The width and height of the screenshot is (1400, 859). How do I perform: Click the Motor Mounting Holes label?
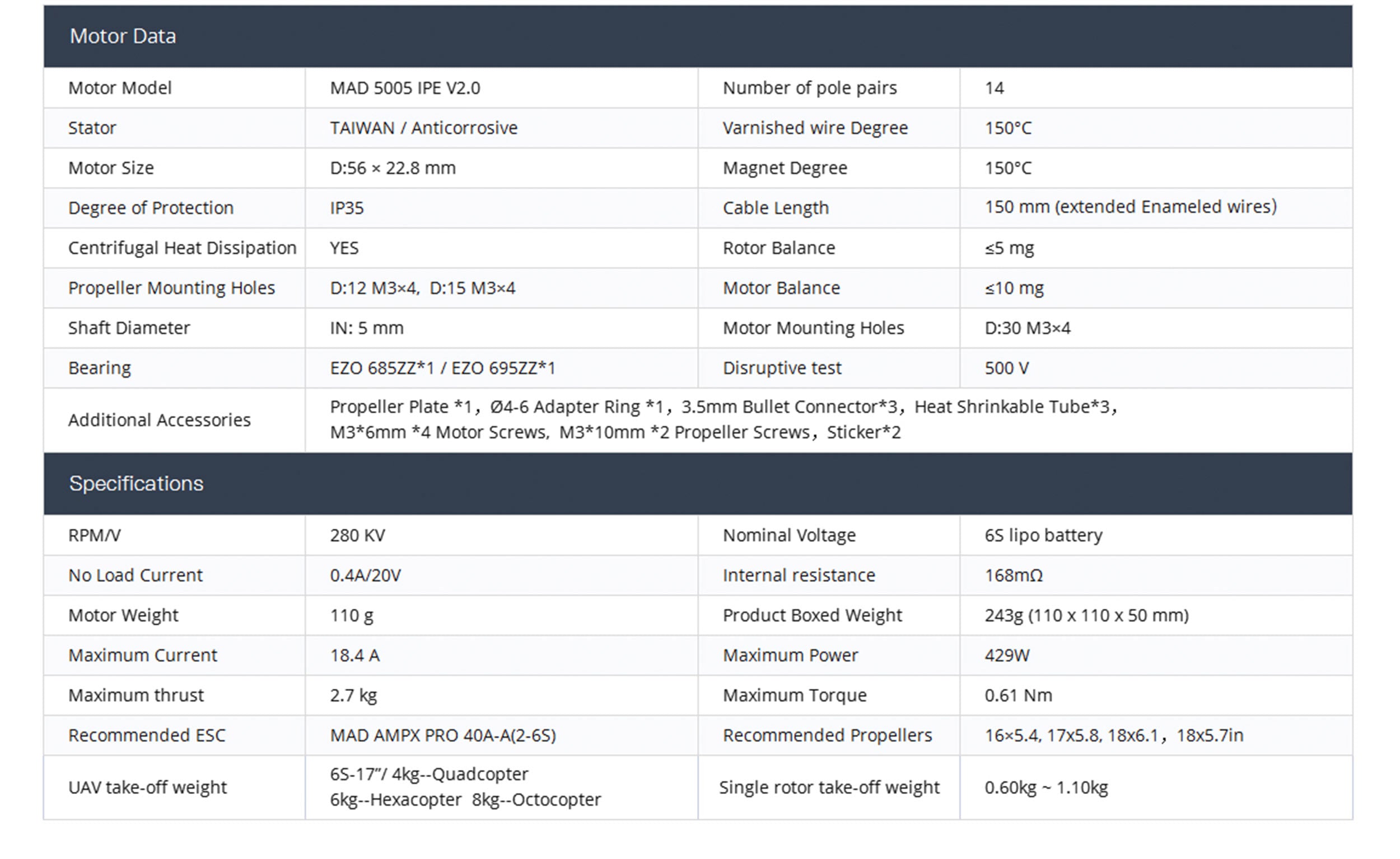(813, 328)
